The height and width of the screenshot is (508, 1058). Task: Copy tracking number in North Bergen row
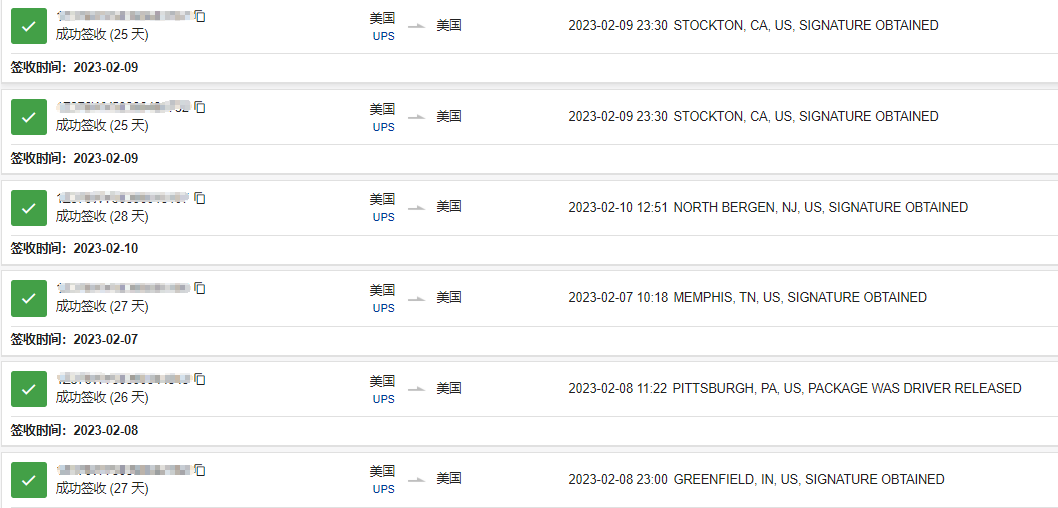pyautogui.click(x=200, y=198)
